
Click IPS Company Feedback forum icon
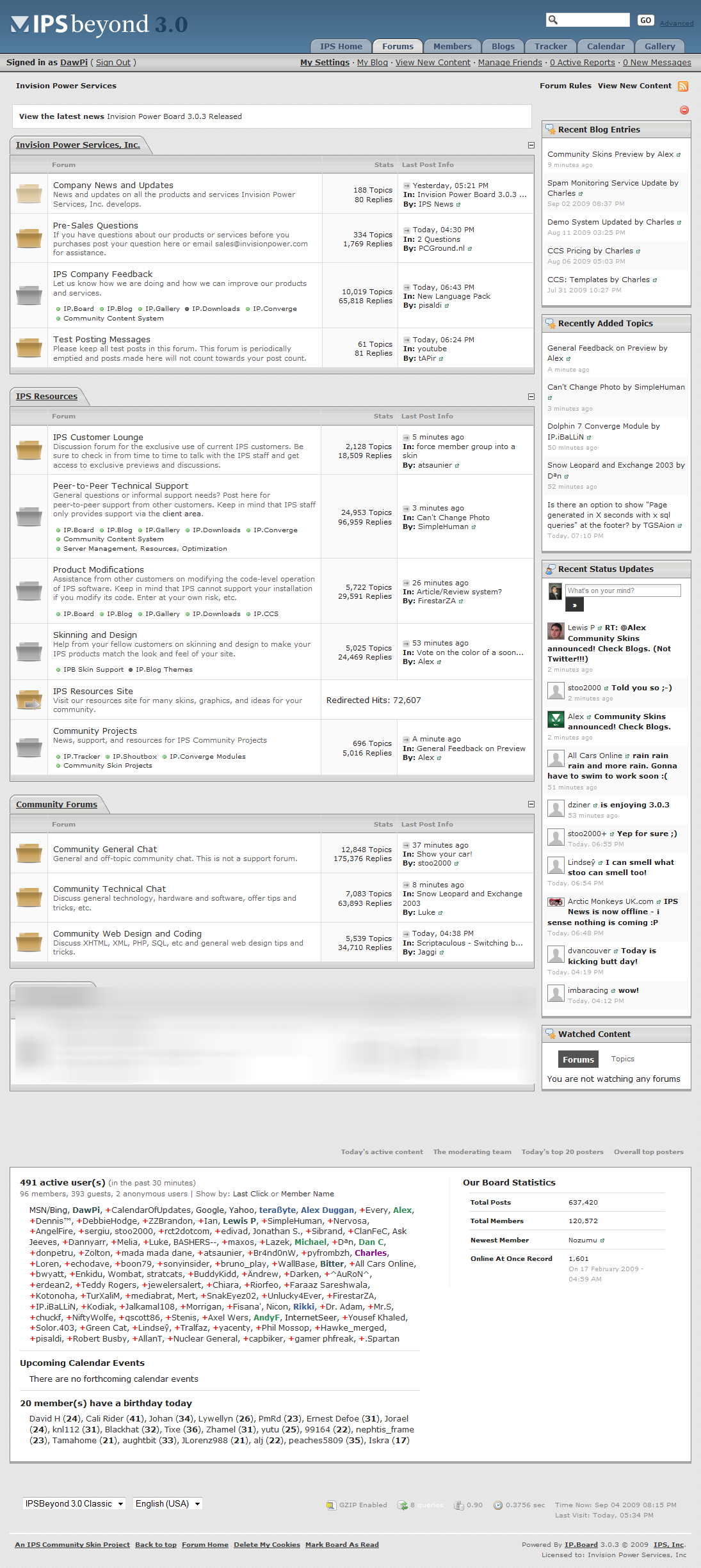pos(29,295)
